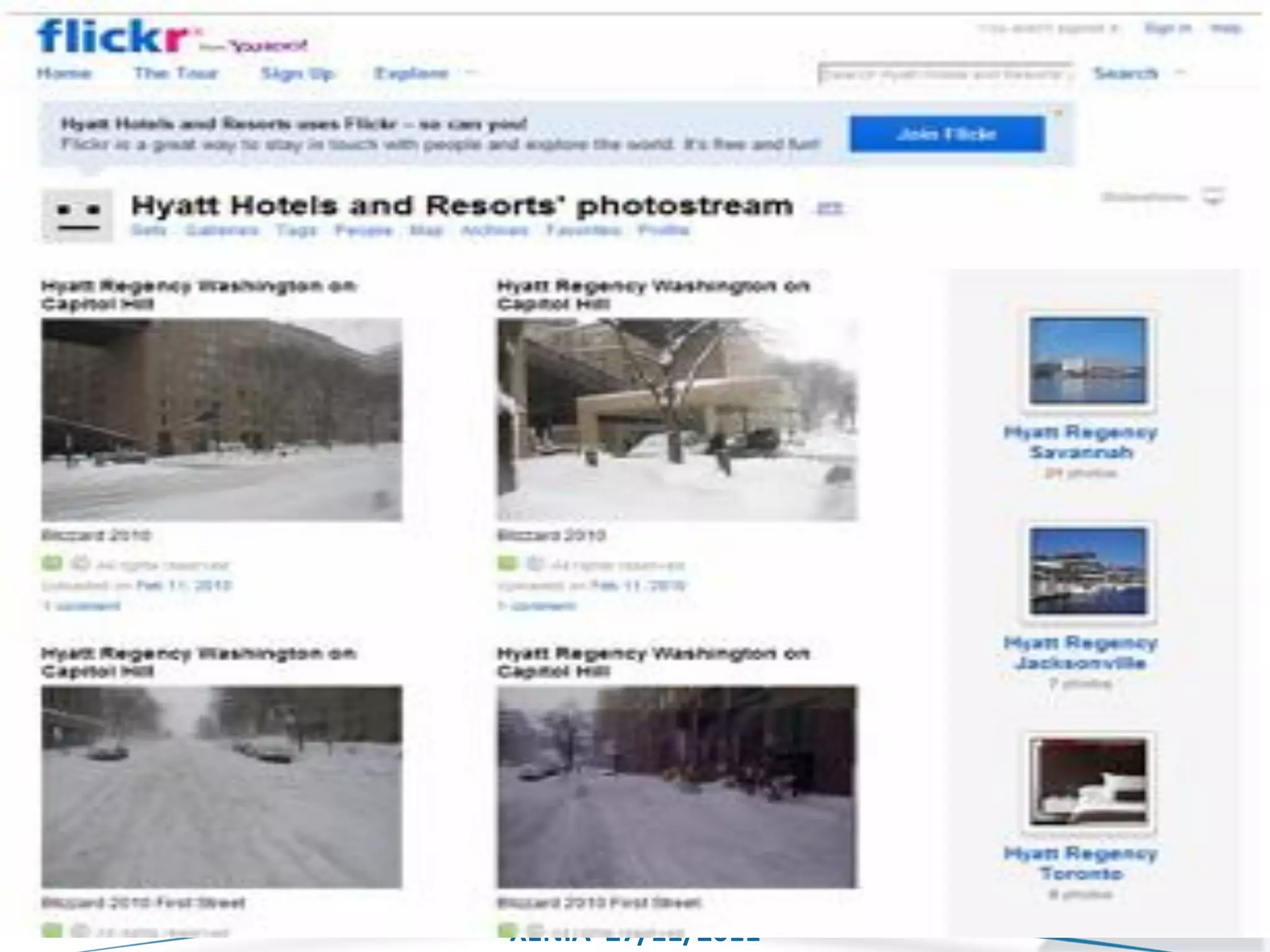Screen dimensions: 1270x952
Task: Click copyright icon under second Blizzard 2010 photo
Action: [x=535, y=564]
